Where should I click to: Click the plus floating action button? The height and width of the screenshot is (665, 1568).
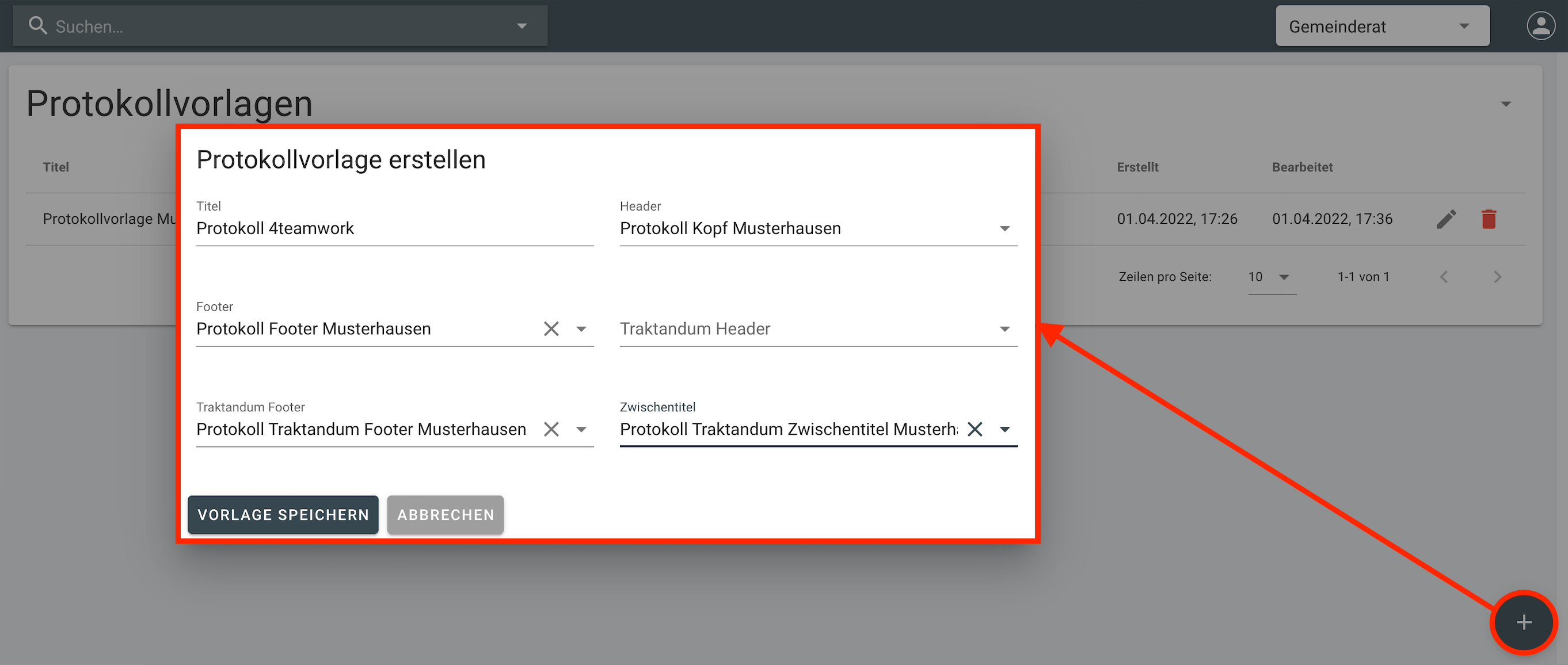pyautogui.click(x=1524, y=622)
